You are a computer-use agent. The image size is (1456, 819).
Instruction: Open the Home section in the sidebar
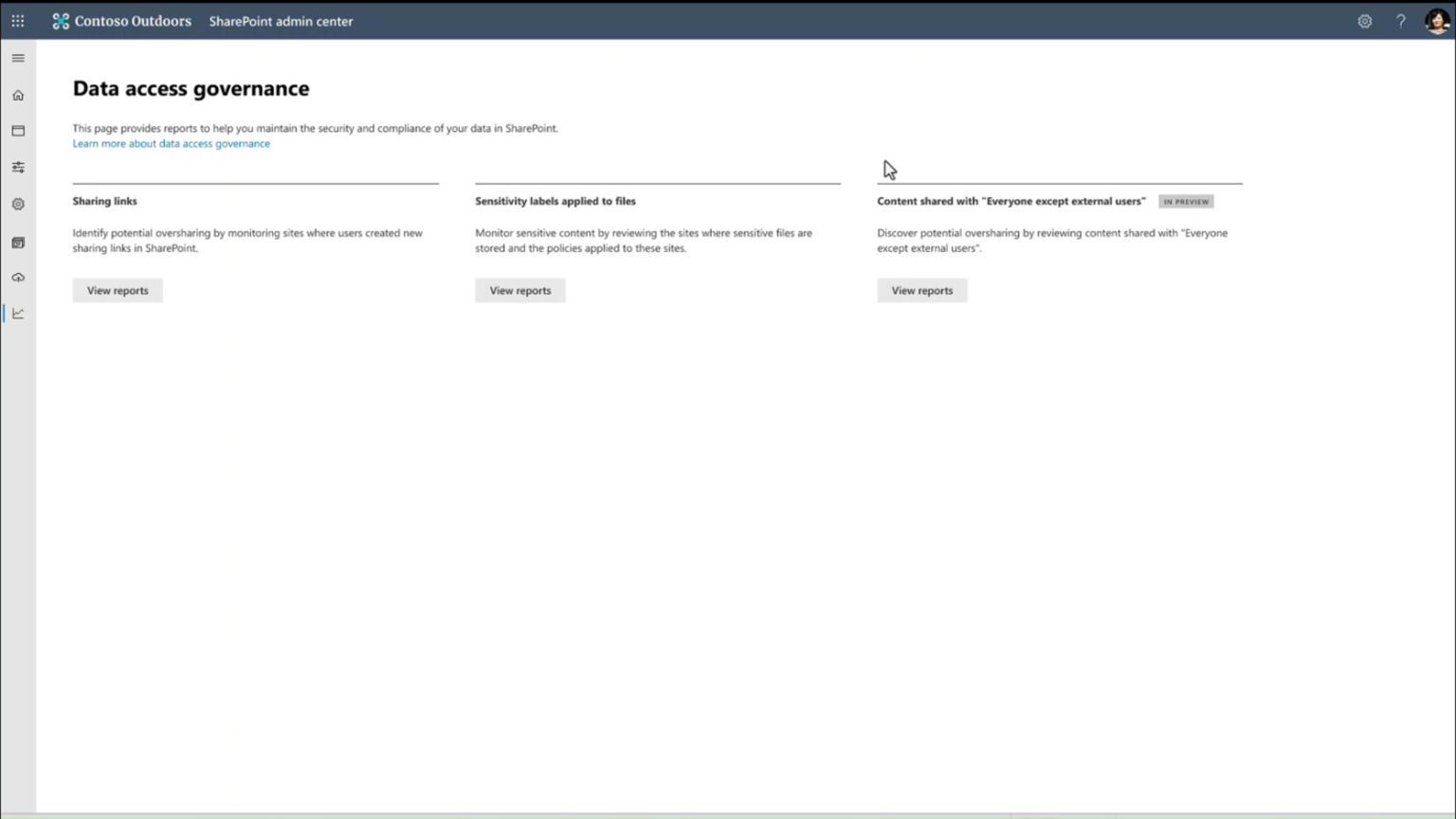[17, 95]
